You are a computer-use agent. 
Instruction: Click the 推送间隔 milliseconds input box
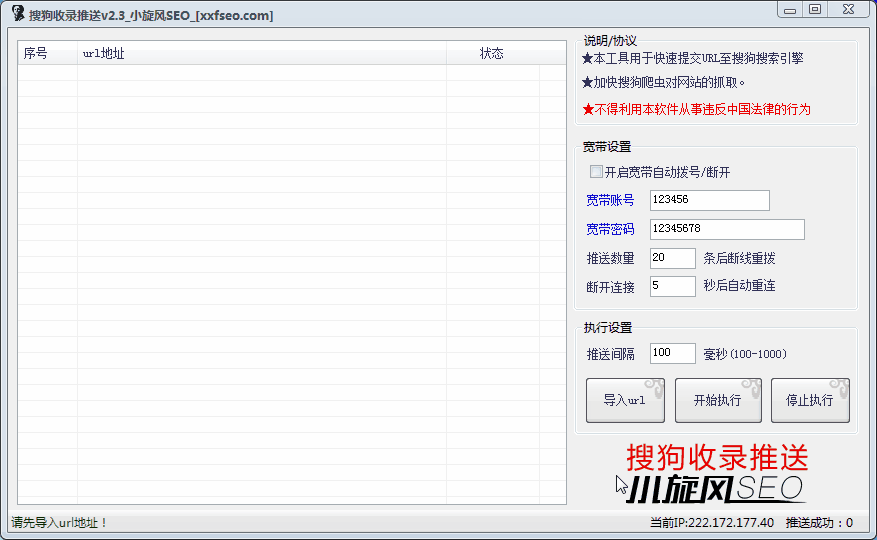pyautogui.click(x=672, y=354)
